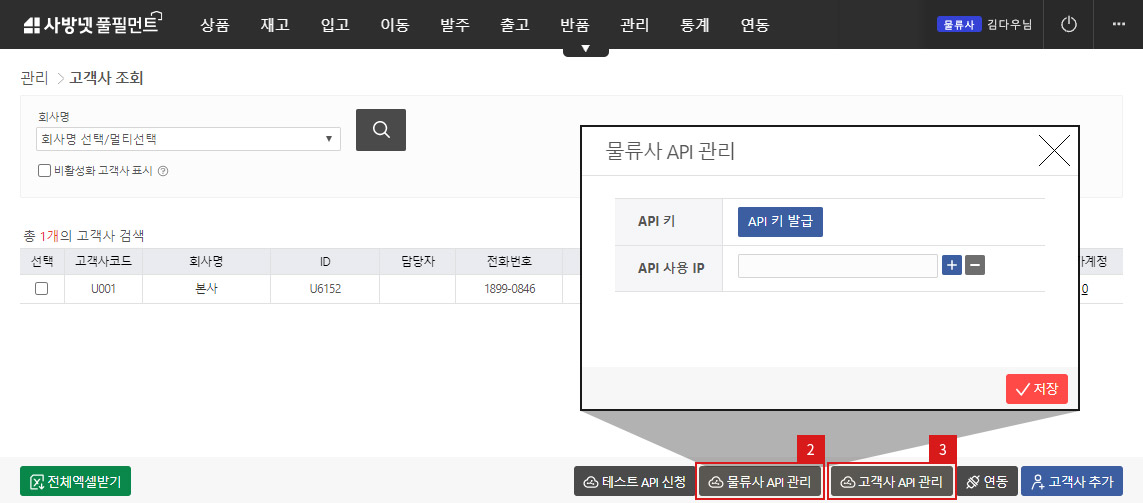
Task: Click 전체엑셀받기 download button
Action: coord(75,481)
